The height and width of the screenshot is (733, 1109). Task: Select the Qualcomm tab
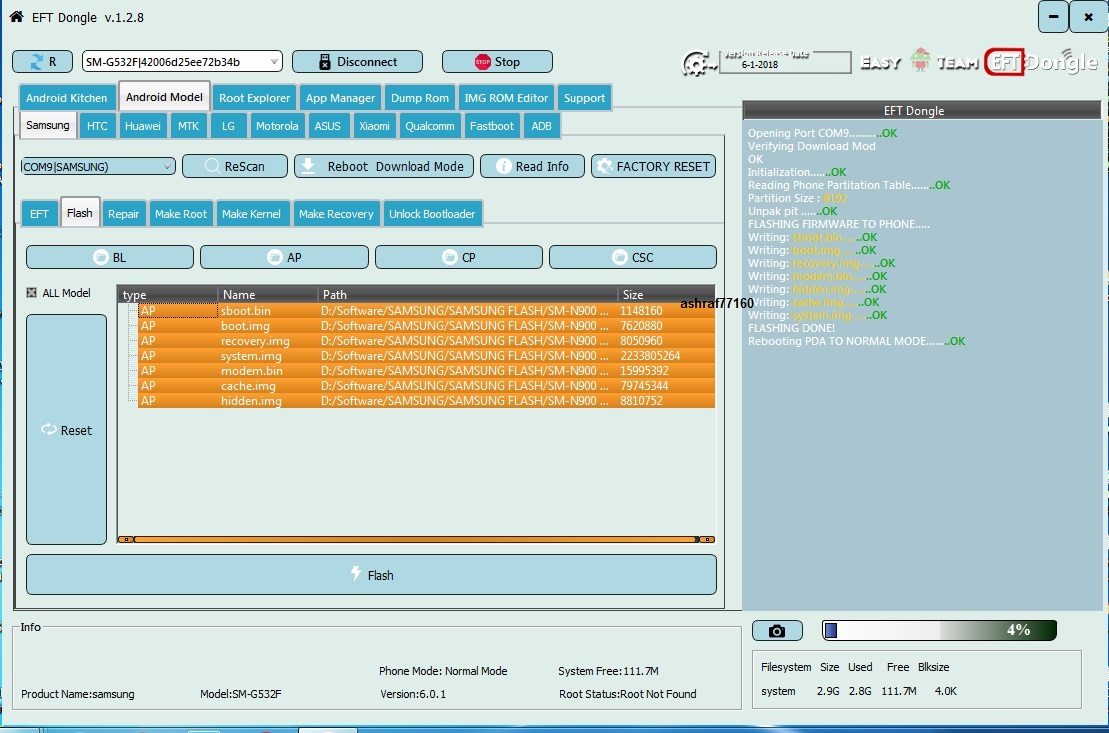pyautogui.click(x=430, y=126)
